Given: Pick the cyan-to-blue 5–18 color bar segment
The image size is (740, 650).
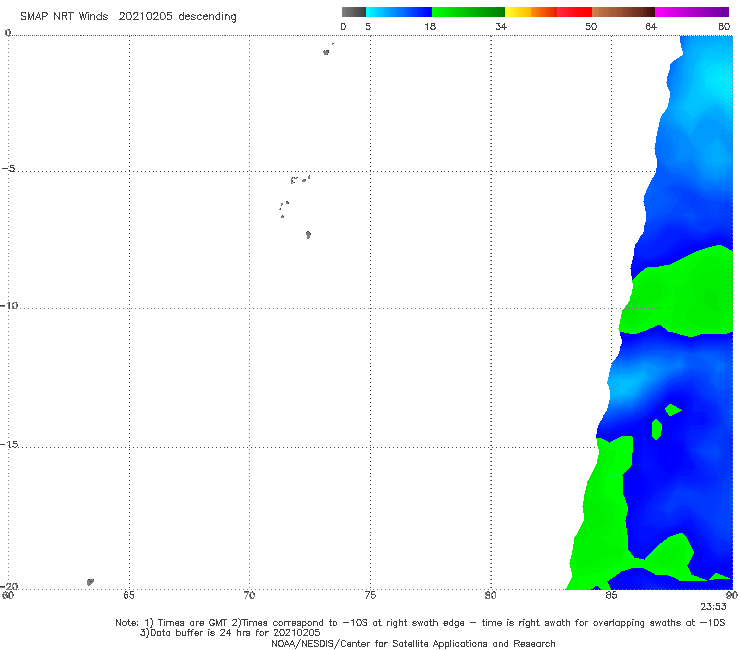Looking at the screenshot, I should (399, 12).
